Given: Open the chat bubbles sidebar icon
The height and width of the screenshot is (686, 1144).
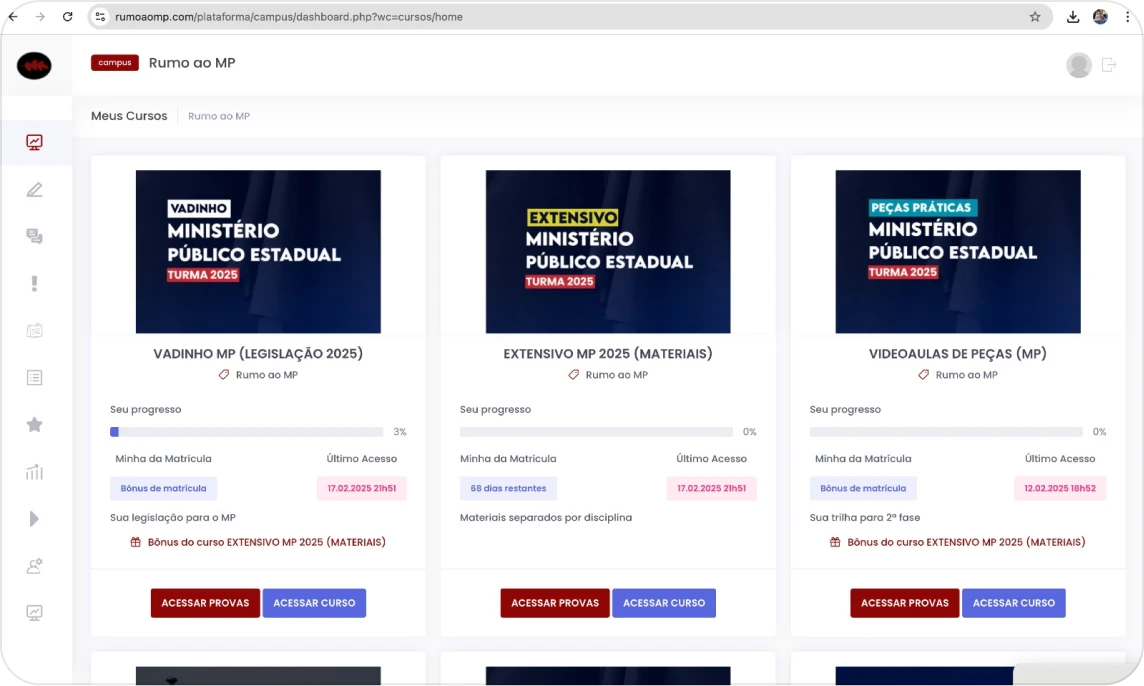Looking at the screenshot, I should (35, 237).
